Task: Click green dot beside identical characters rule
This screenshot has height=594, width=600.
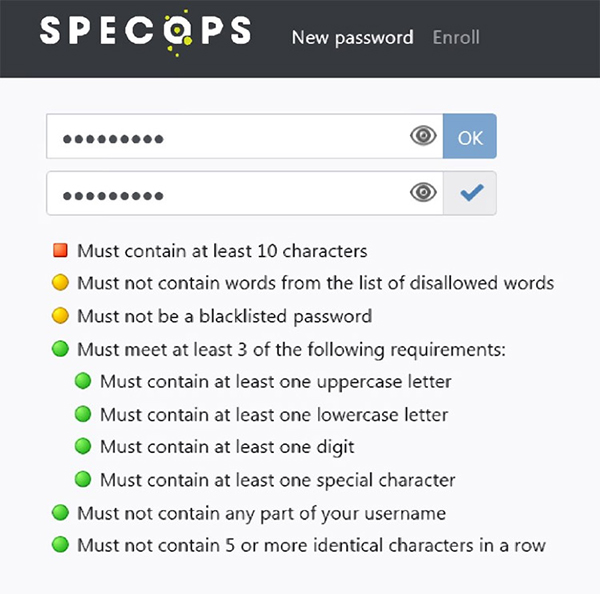Action: (x=60, y=545)
